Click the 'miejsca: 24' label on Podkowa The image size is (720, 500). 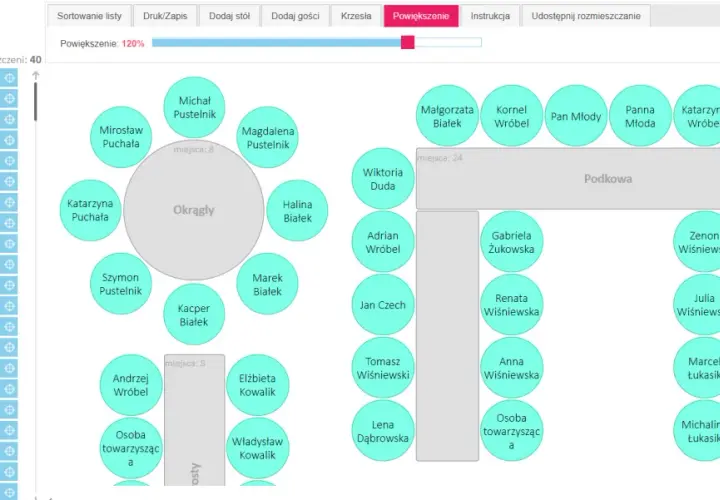coord(439,158)
